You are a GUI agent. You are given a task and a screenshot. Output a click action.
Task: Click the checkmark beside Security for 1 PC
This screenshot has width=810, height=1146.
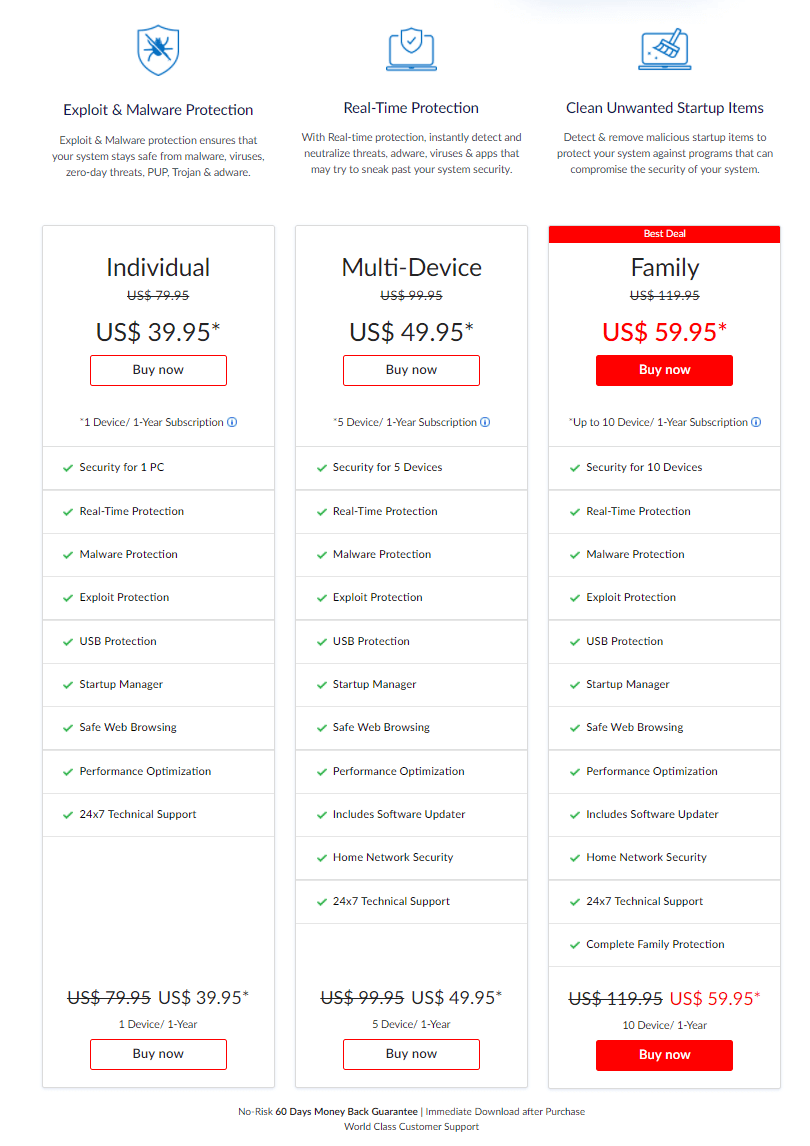[68, 467]
